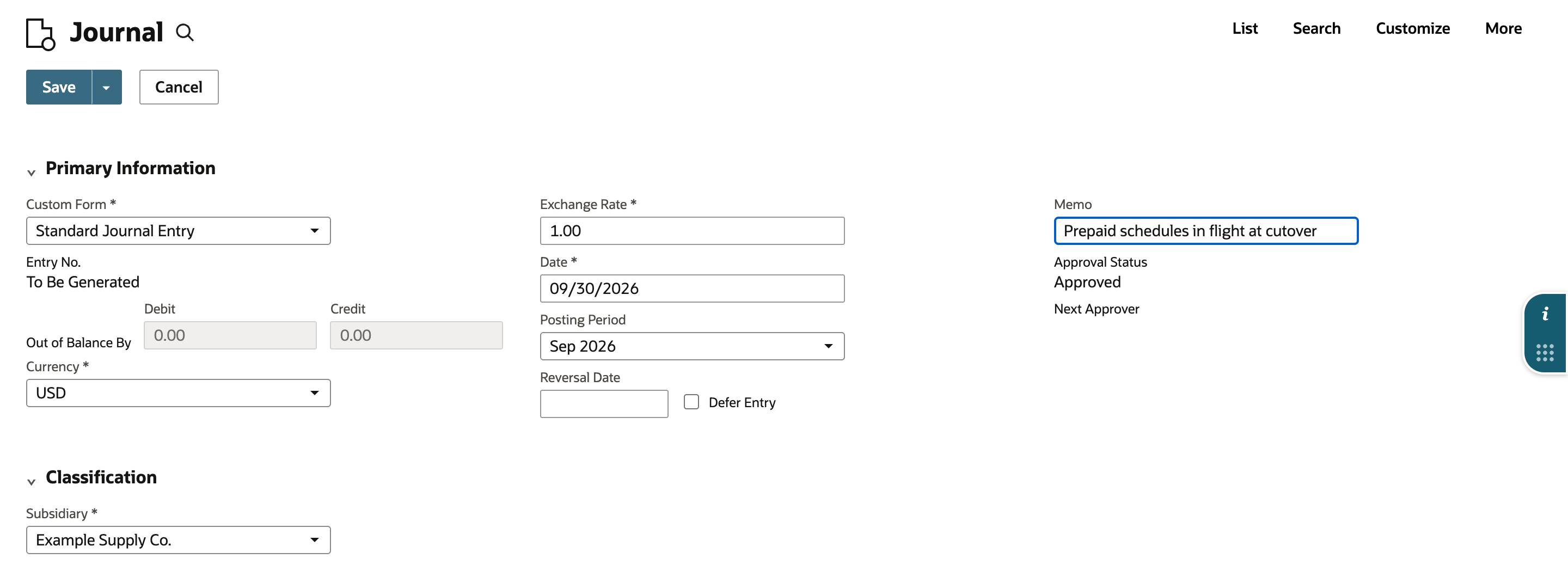Viewport: 1568px width, 577px height.
Task: Click the 'Next Approver' label
Action: 1097,309
